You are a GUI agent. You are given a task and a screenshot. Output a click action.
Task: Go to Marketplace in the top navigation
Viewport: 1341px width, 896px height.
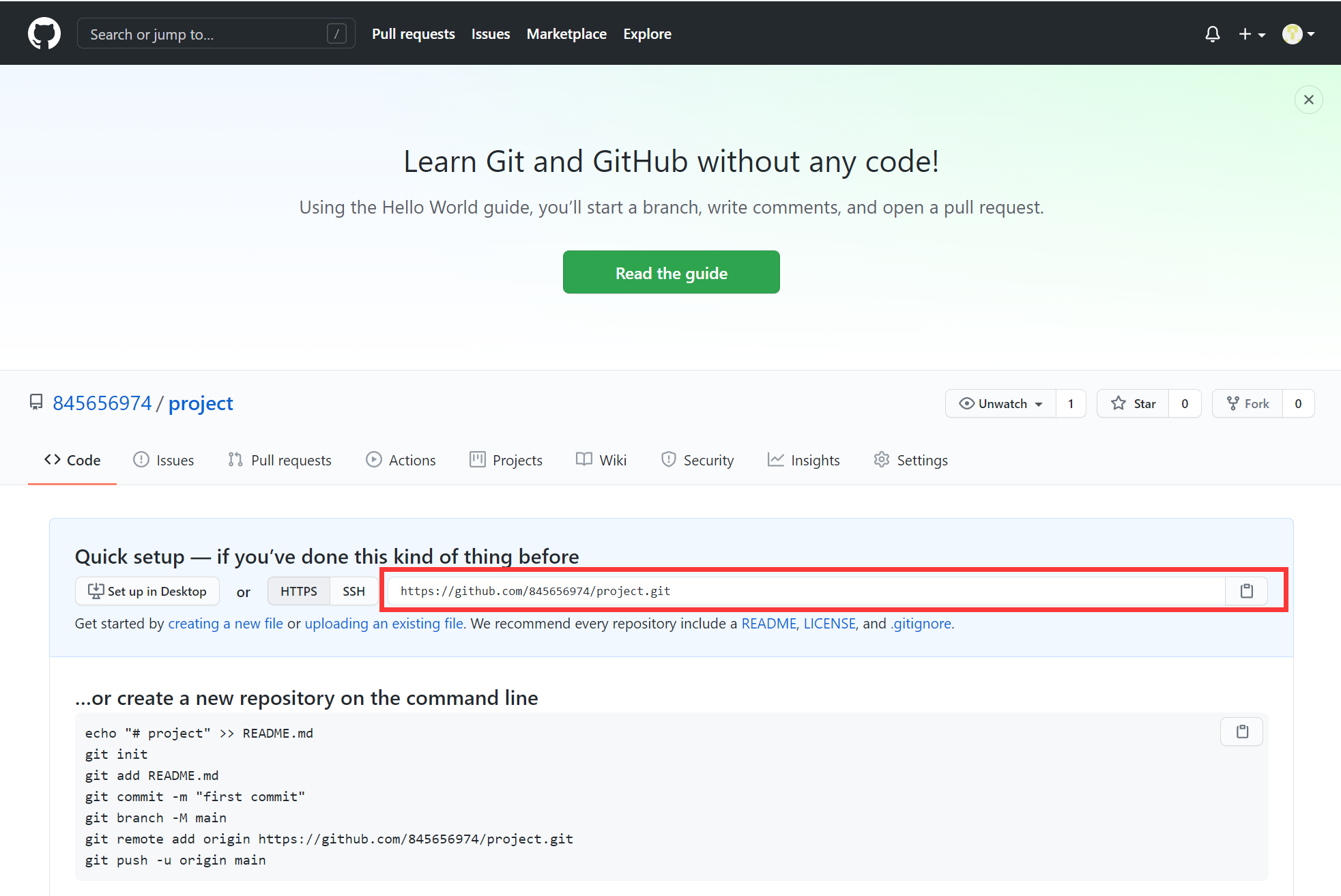coord(566,34)
